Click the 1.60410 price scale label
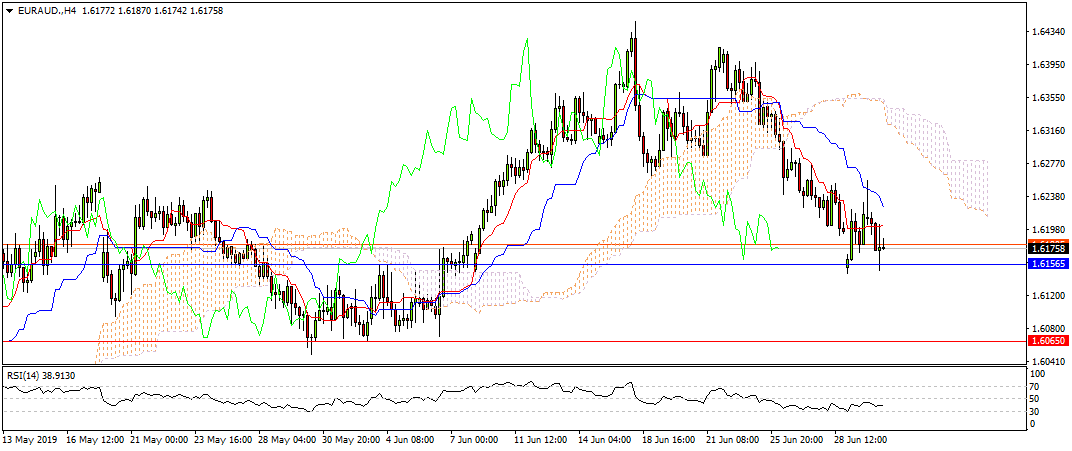 1046,361
